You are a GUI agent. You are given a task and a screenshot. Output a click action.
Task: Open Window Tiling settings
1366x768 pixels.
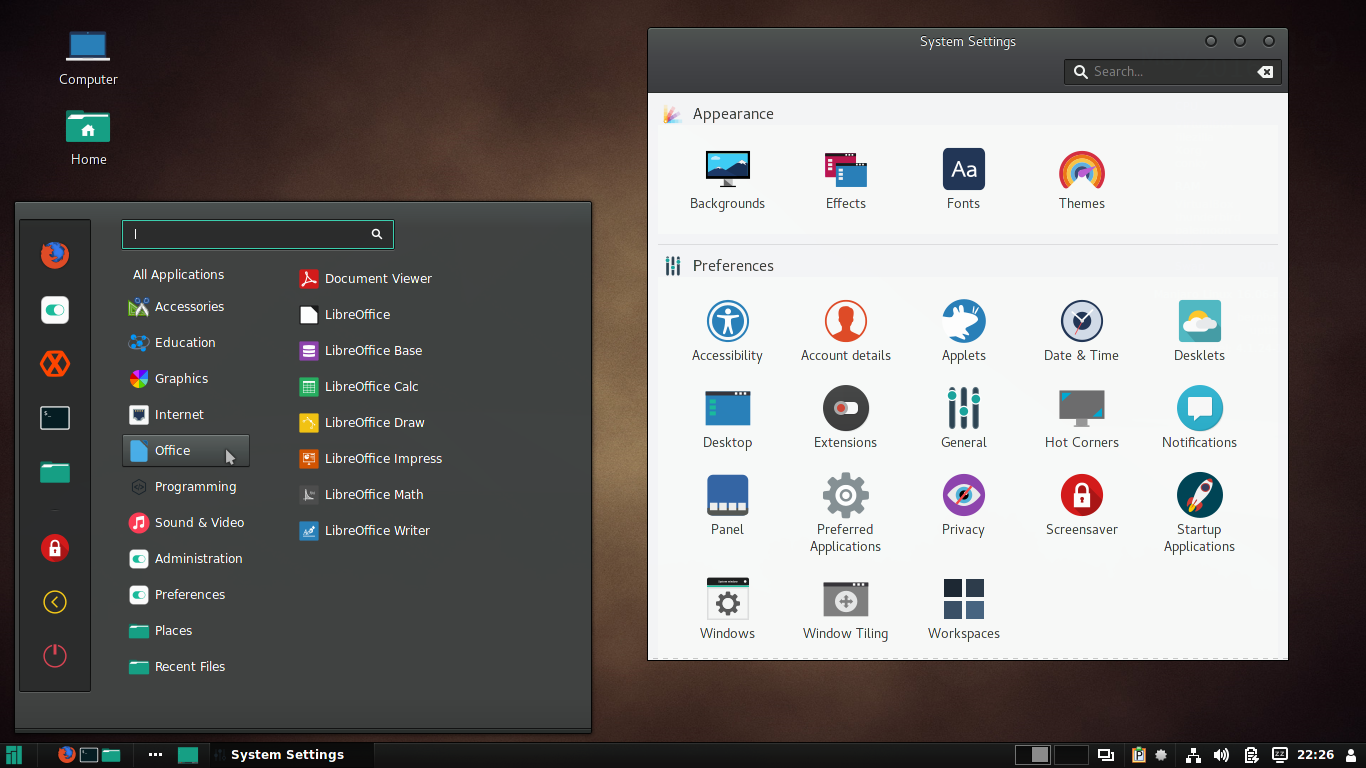[845, 610]
